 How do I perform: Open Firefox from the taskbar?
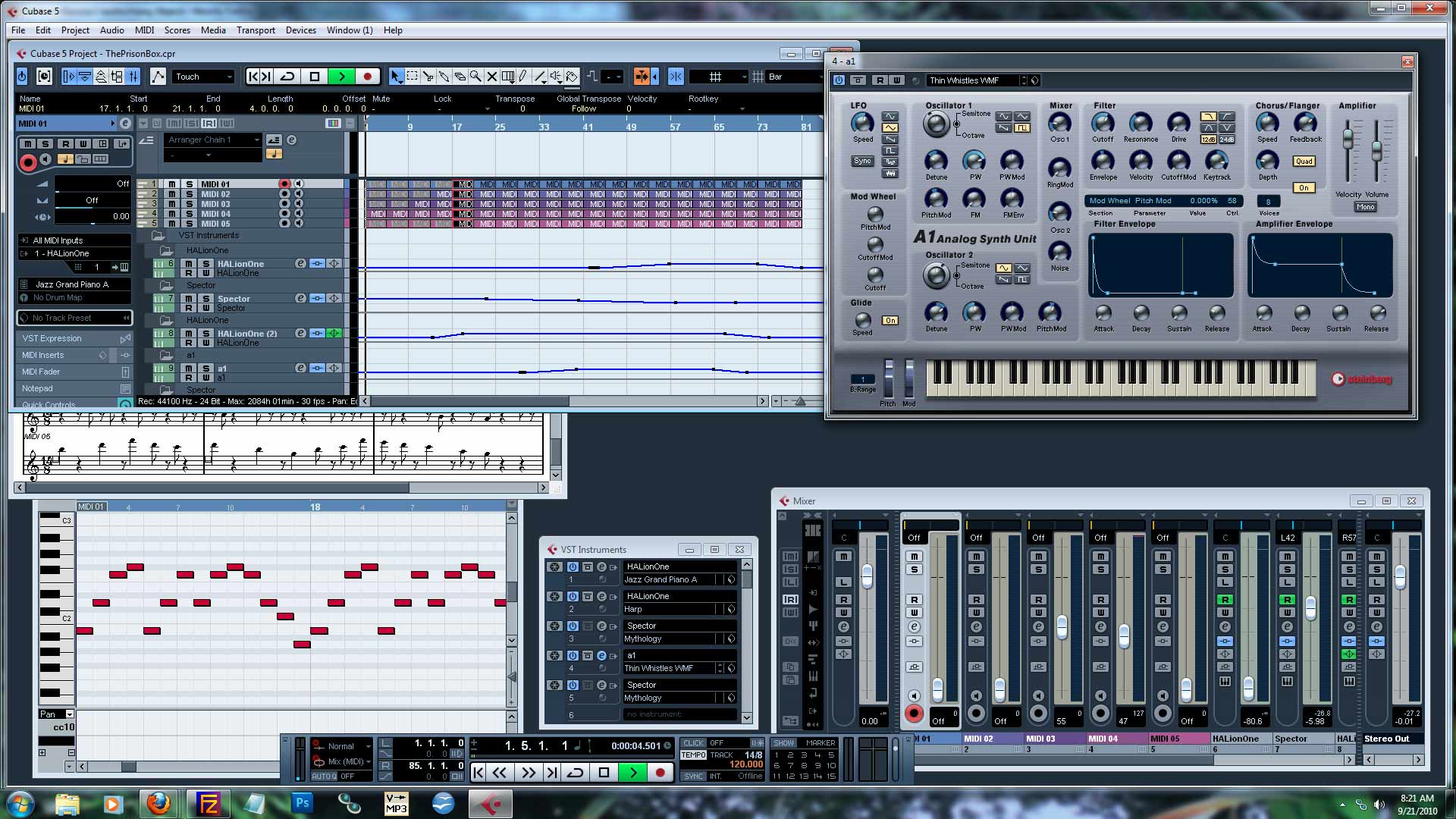[158, 802]
